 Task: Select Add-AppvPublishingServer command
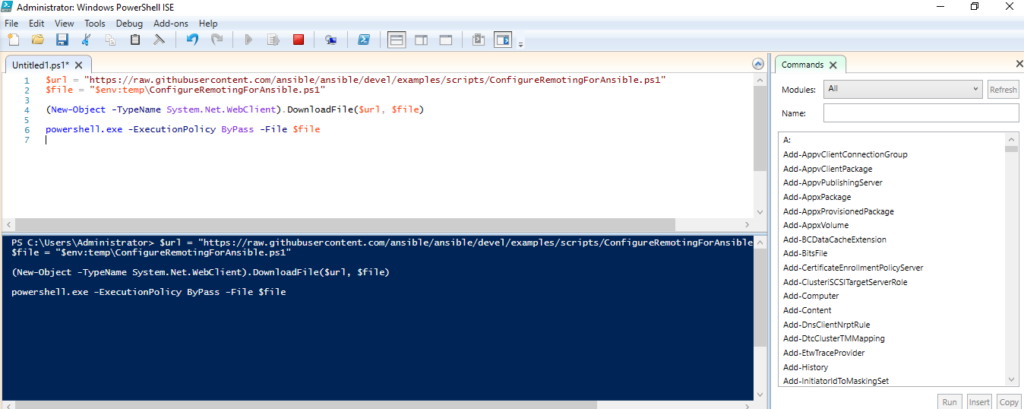coord(833,182)
